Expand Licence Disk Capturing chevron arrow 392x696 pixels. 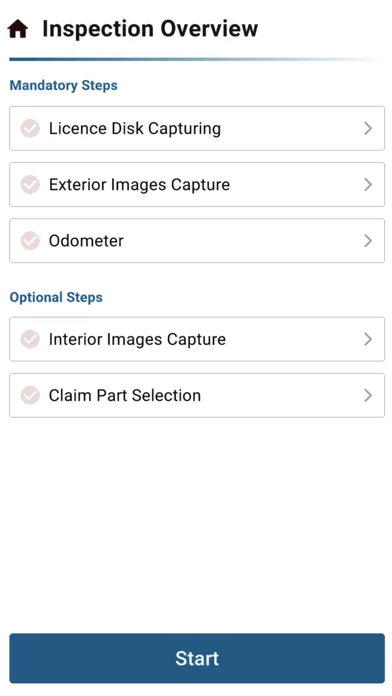pos(368,128)
